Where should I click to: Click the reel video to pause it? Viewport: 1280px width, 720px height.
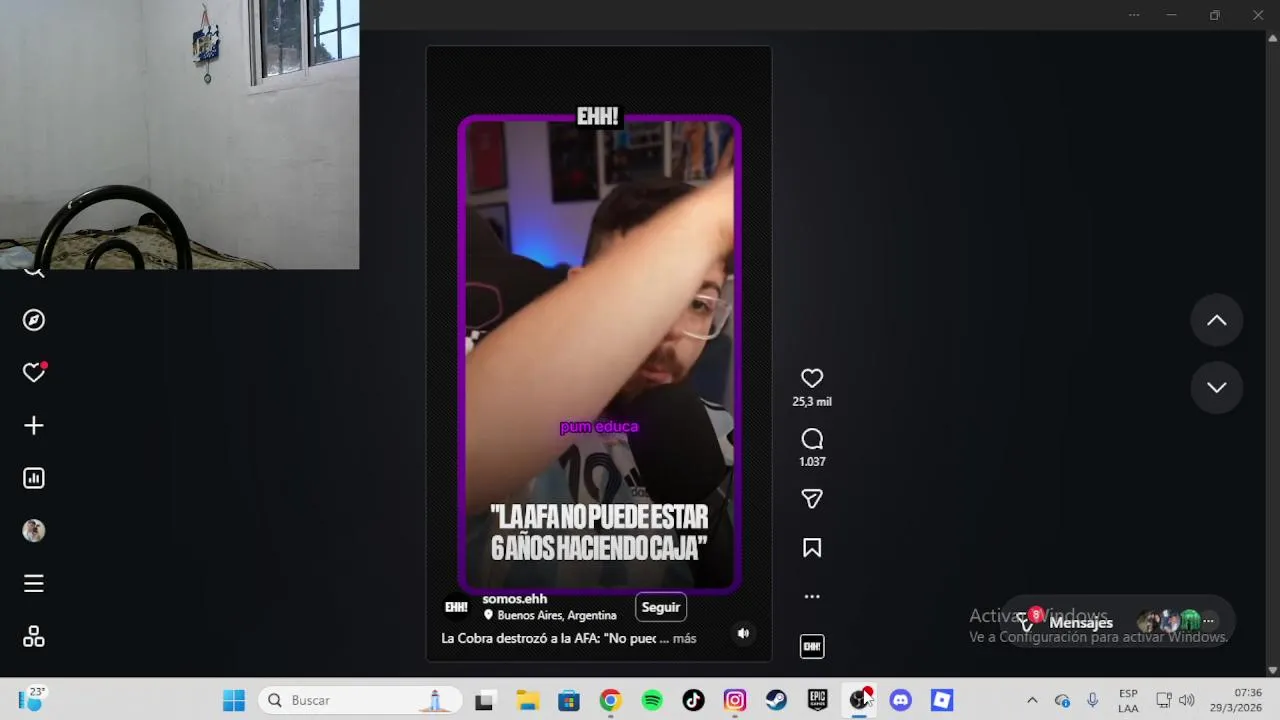(599, 354)
